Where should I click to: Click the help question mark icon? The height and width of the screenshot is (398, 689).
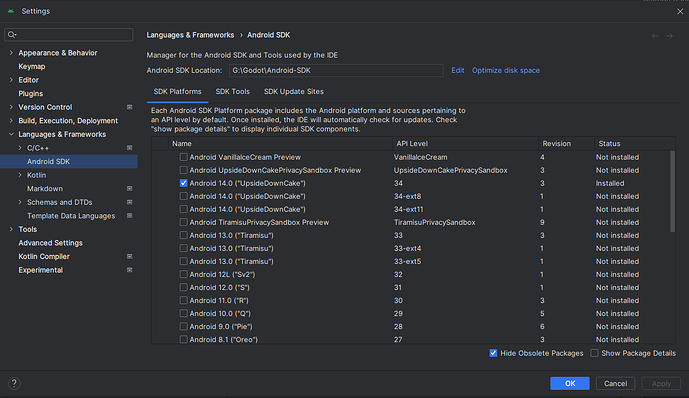[x=14, y=384]
